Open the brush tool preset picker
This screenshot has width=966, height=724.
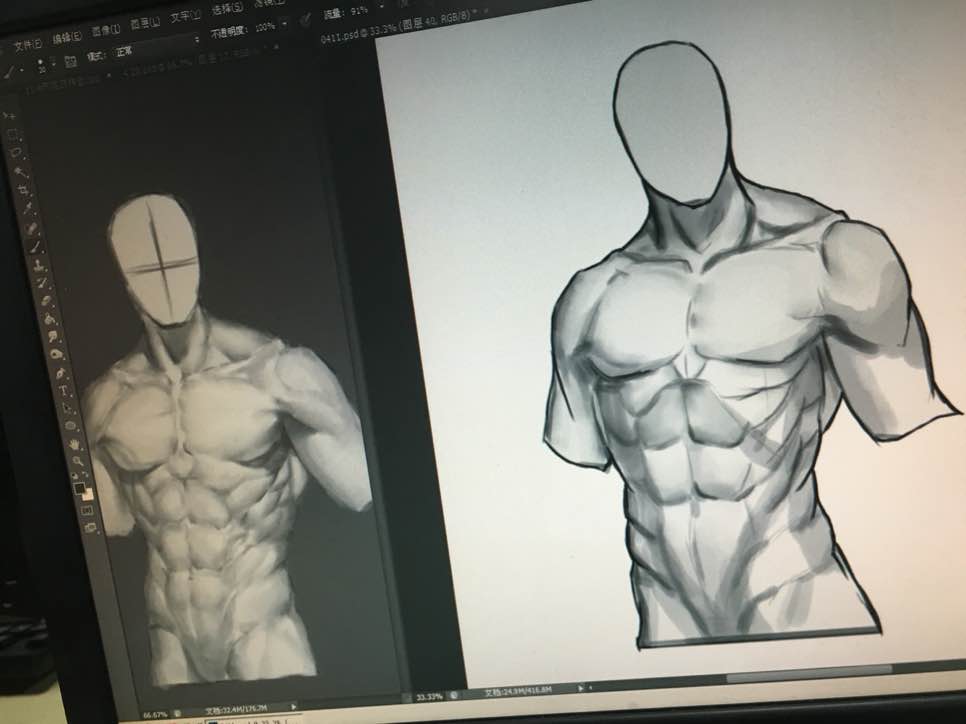click(x=14, y=73)
